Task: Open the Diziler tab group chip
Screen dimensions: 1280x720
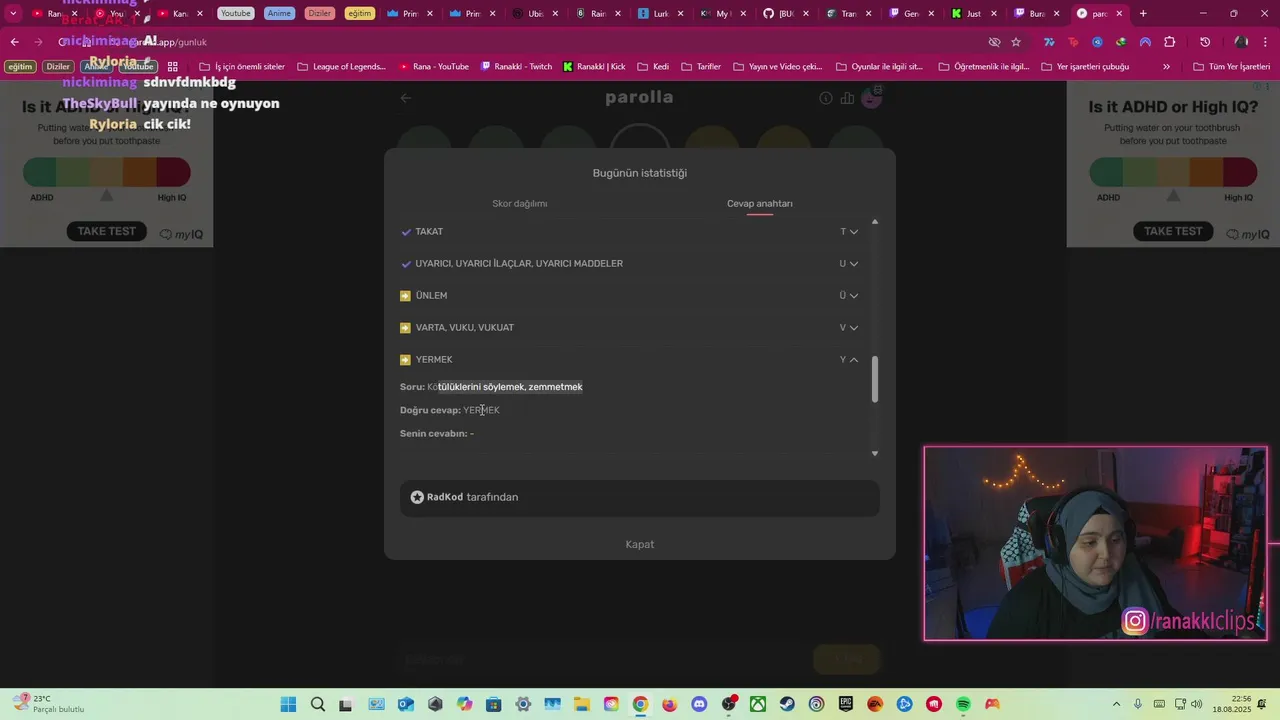Action: click(x=320, y=14)
